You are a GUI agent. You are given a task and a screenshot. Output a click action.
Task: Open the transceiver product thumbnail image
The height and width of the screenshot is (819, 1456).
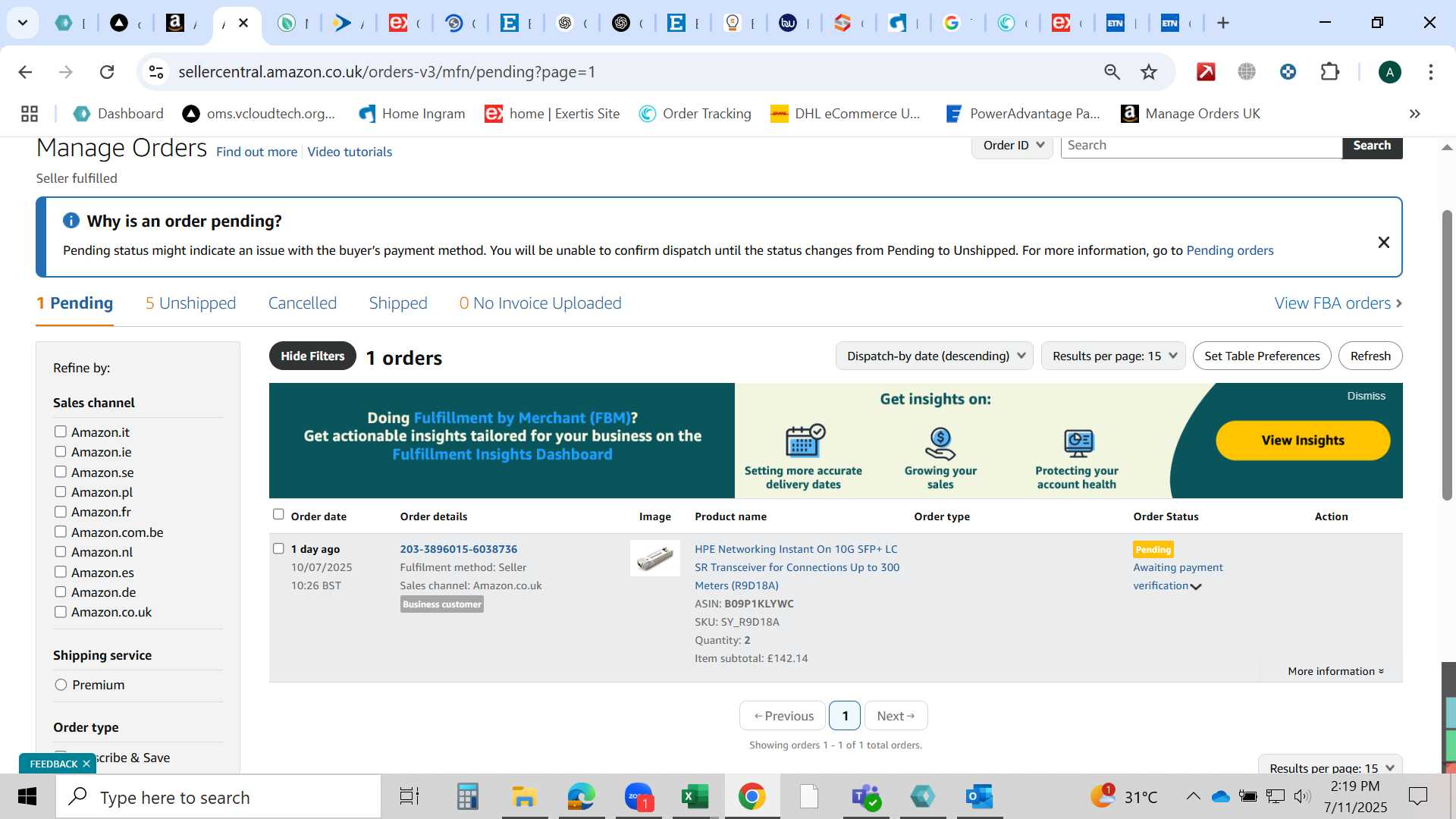pyautogui.click(x=654, y=558)
